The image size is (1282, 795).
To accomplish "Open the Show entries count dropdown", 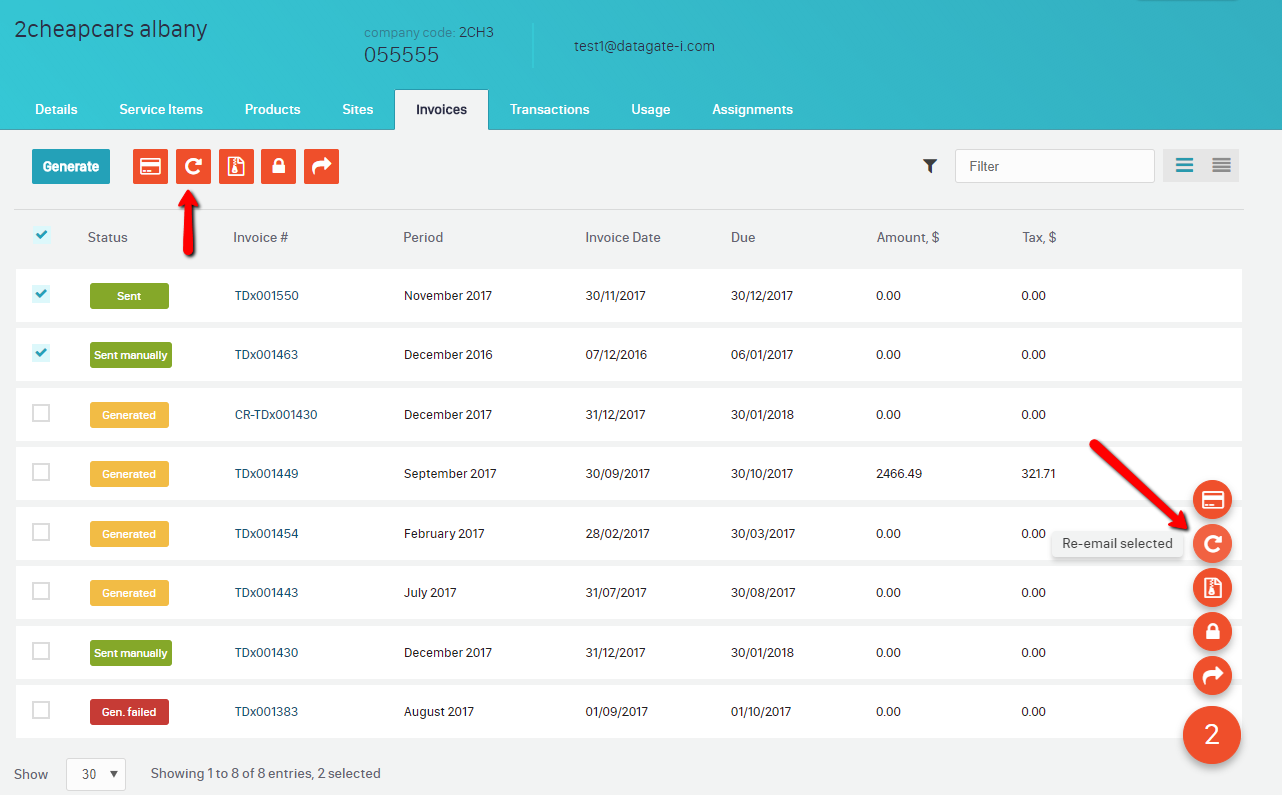I will (96, 774).
